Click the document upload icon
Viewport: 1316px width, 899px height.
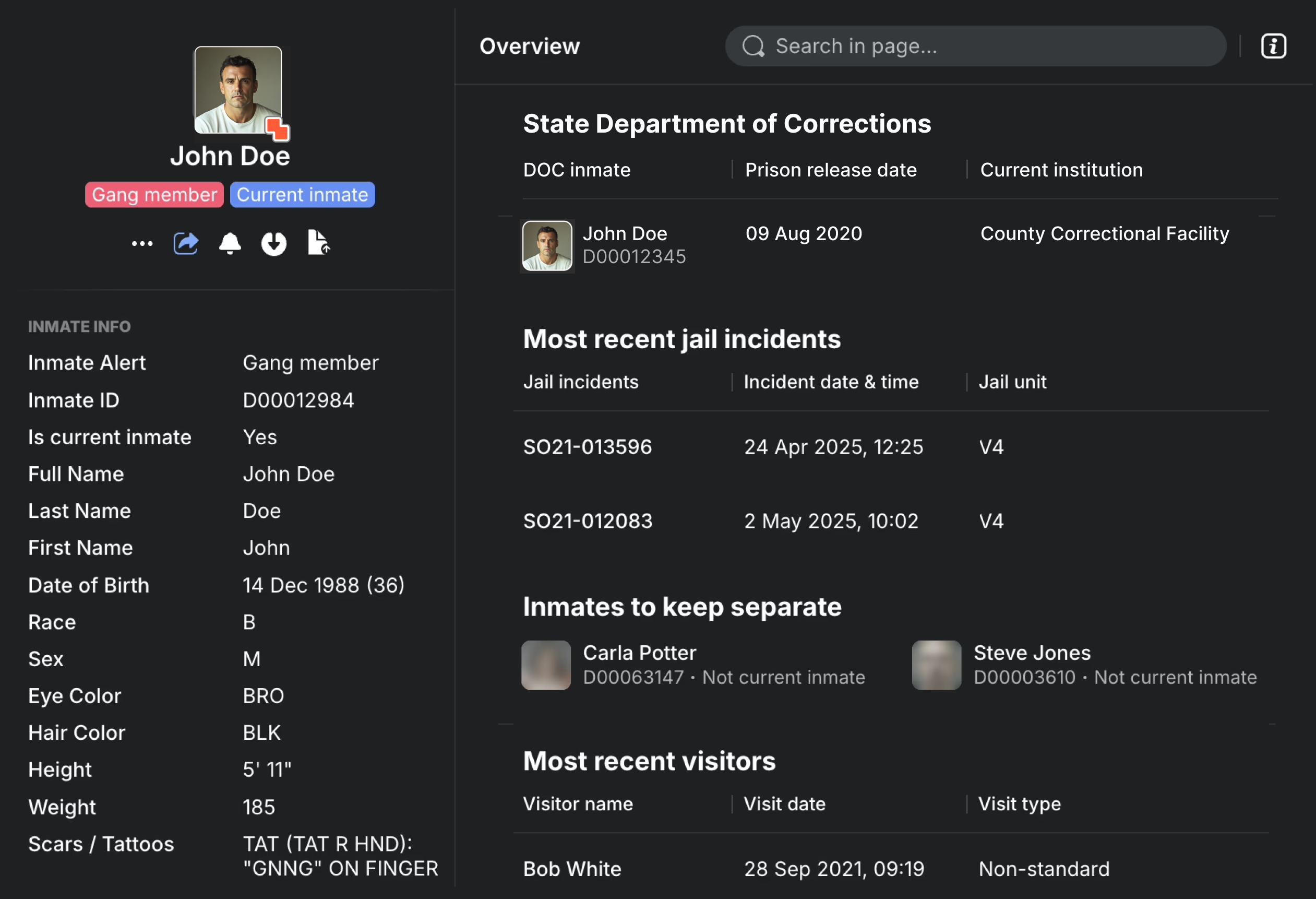tap(318, 243)
